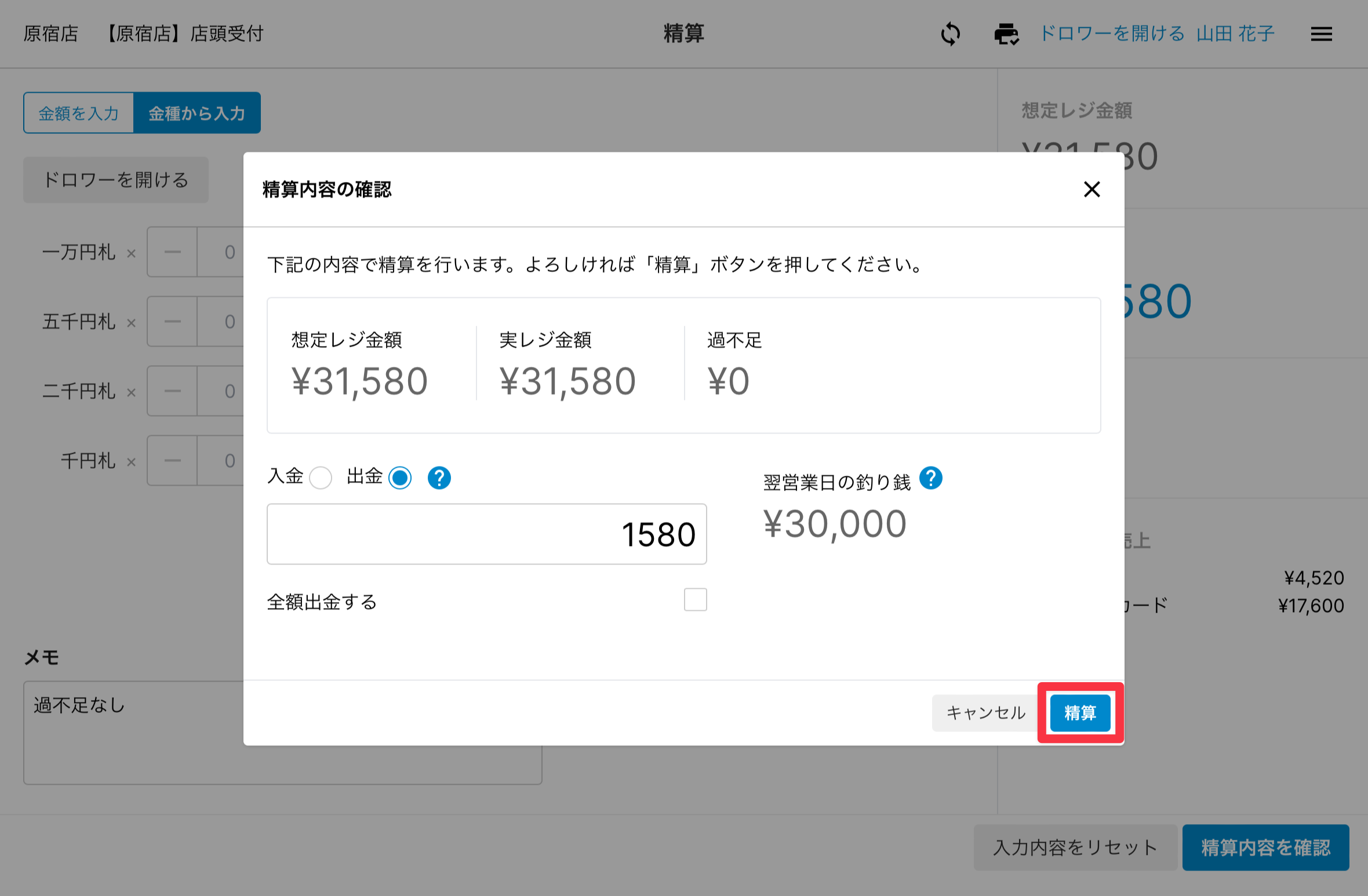1368x896 pixels.
Task: Select the 入金 radio button
Action: click(321, 478)
